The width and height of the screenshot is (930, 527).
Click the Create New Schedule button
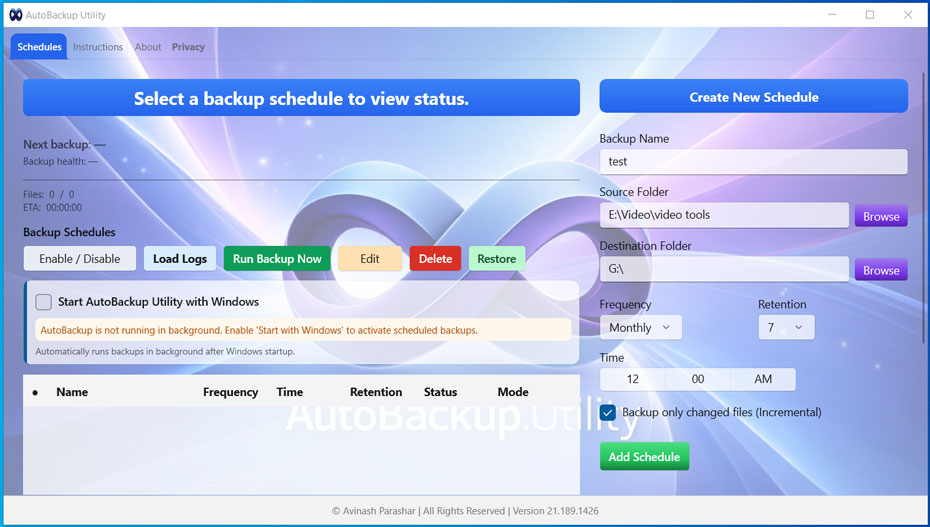pyautogui.click(x=753, y=96)
